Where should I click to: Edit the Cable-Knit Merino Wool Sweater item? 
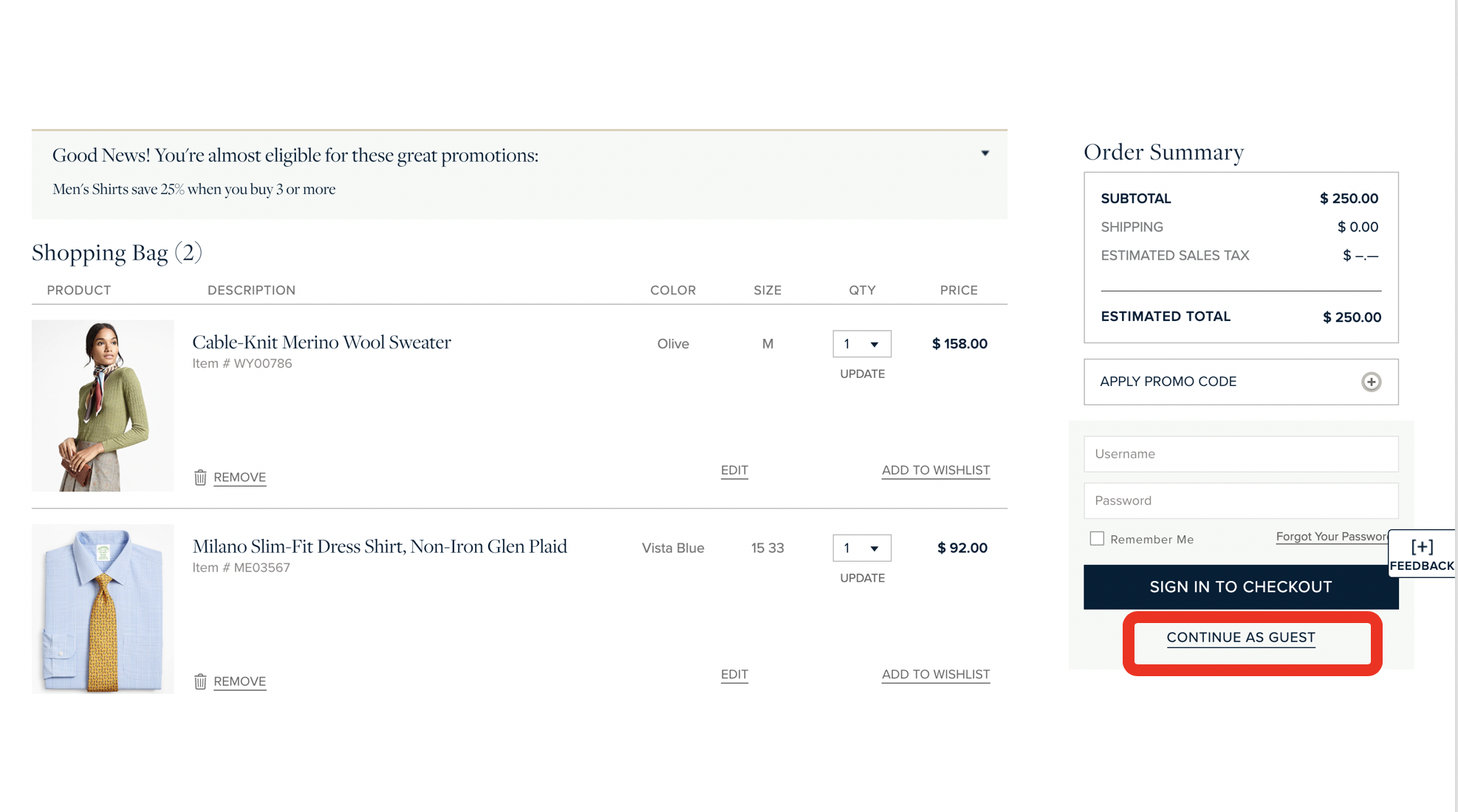(734, 470)
